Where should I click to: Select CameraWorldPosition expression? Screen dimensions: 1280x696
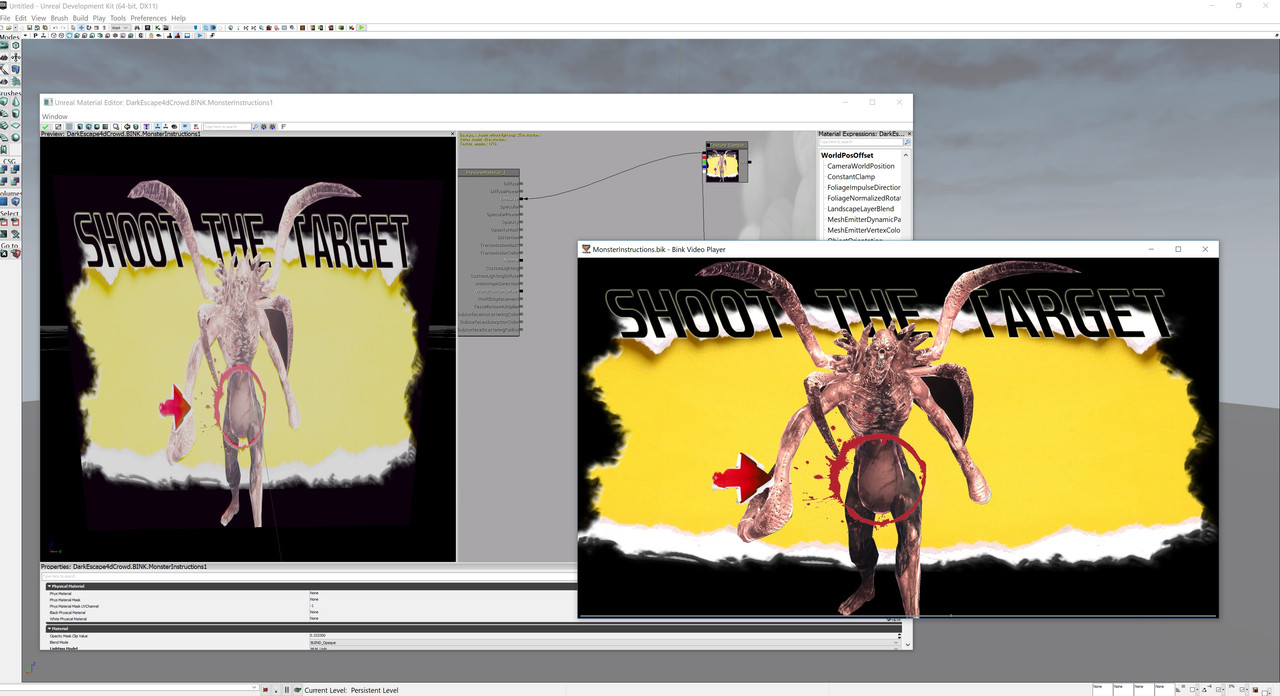pos(861,166)
